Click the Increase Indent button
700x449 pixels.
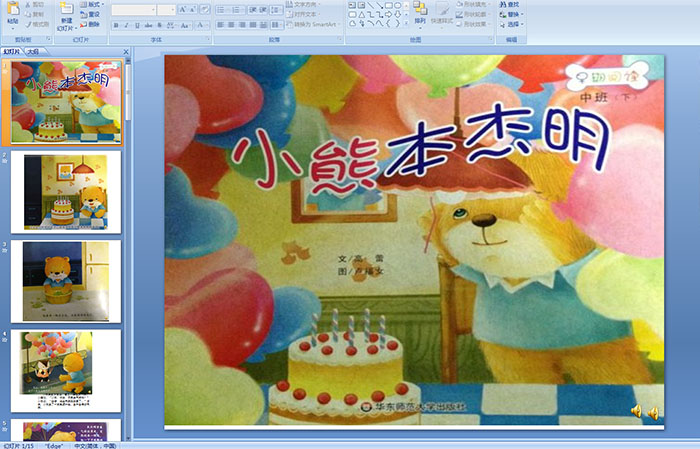(264, 9)
